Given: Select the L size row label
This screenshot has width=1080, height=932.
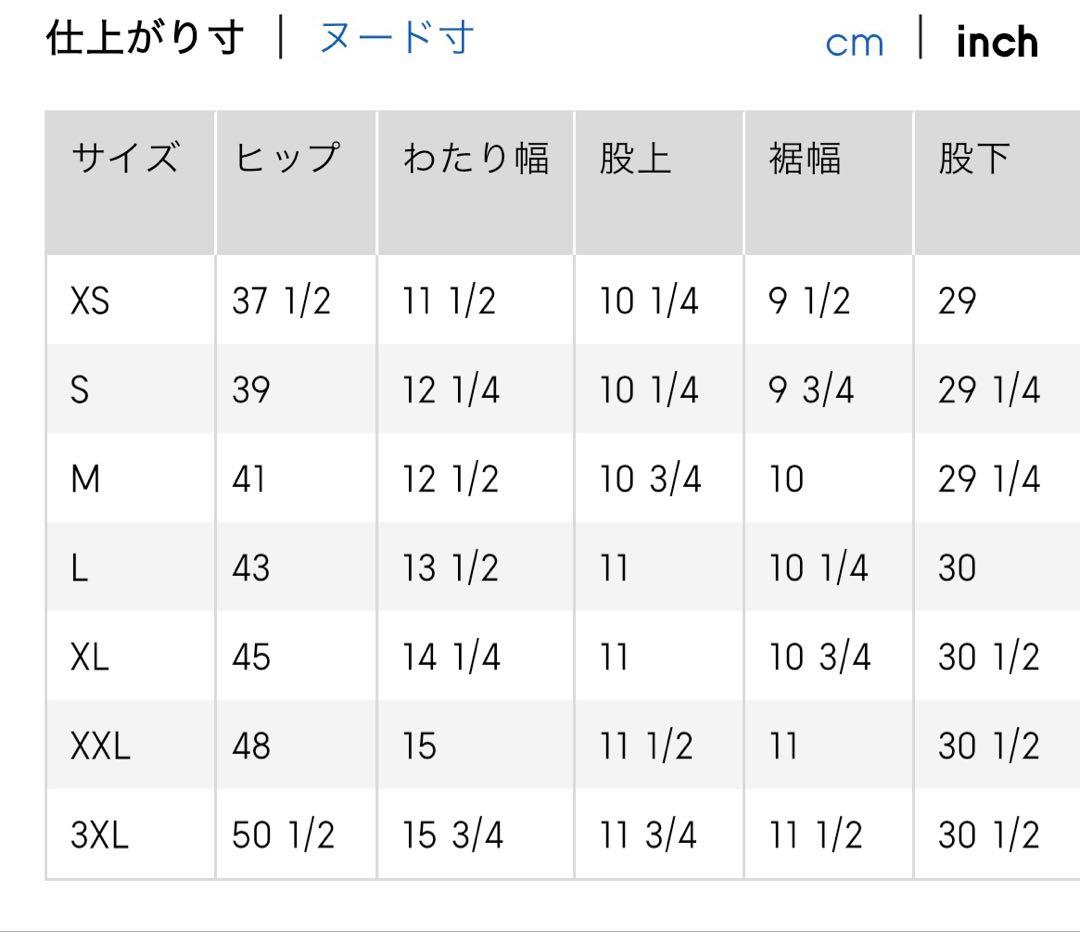Looking at the screenshot, I should (x=80, y=568).
